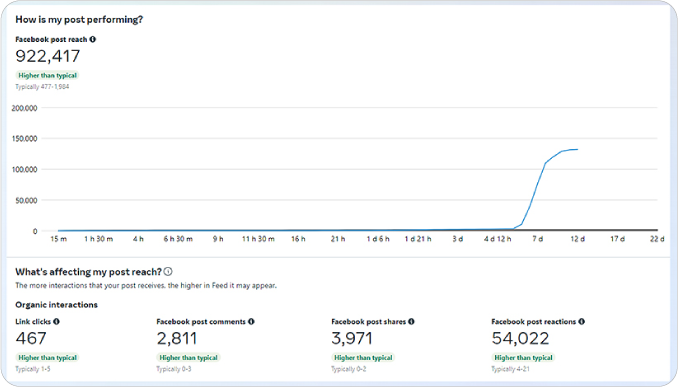Screen dimensions: 678x387
Task: Click the 200,000 y-axis label
Action: tap(25, 108)
